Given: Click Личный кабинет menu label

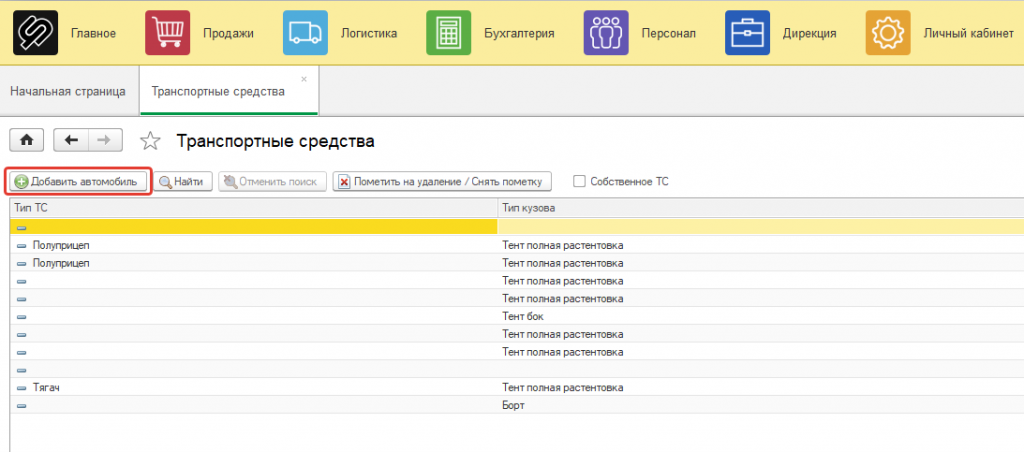Looking at the screenshot, I should (x=968, y=33).
